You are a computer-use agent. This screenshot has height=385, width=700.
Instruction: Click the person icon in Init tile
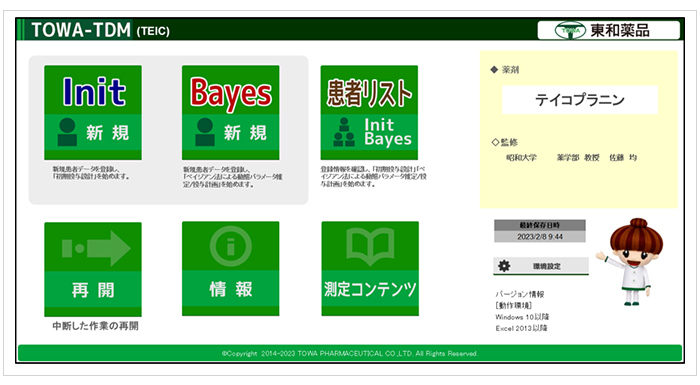click(67, 132)
